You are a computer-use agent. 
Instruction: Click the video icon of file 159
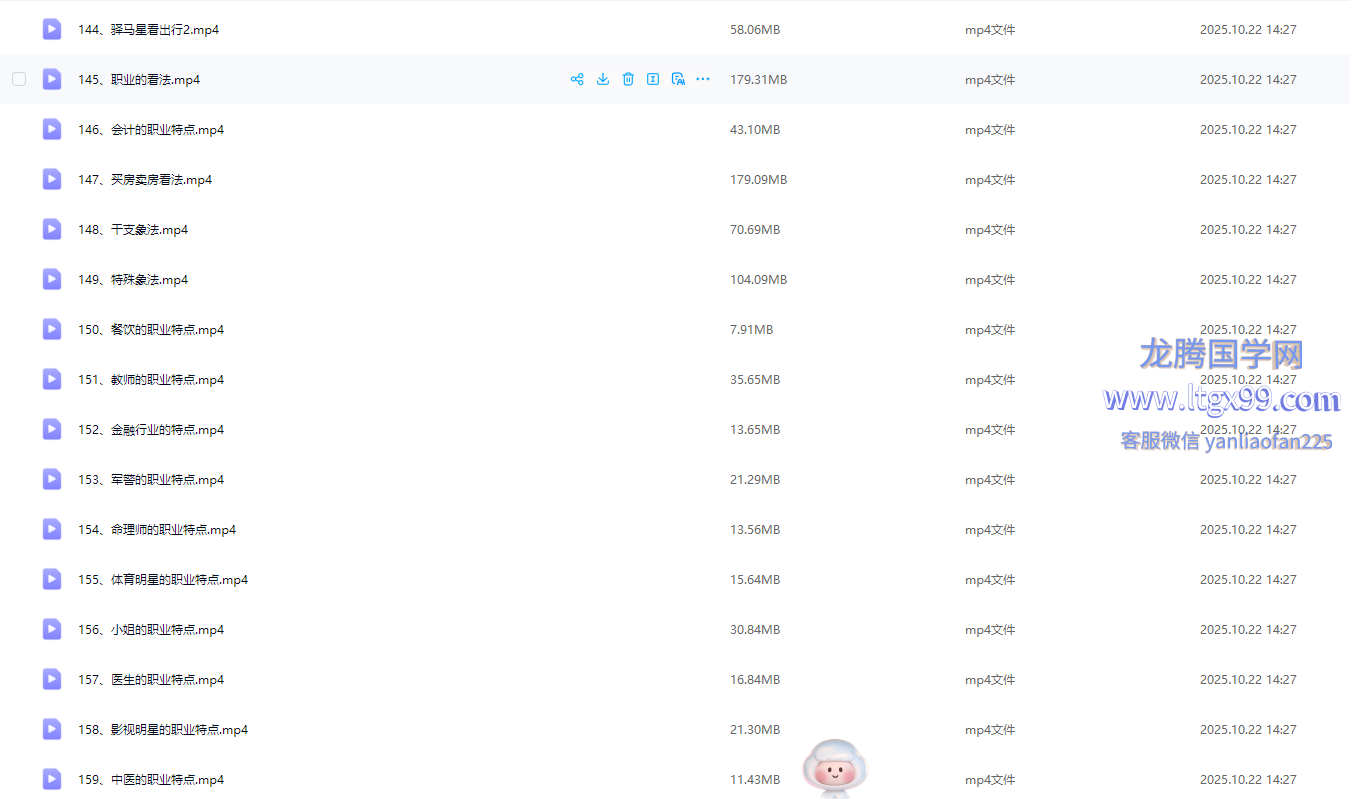(52, 779)
